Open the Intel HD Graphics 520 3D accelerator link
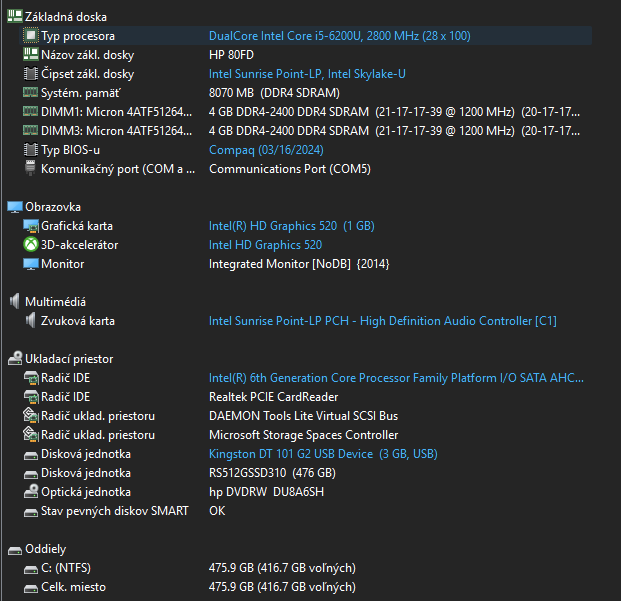 point(265,245)
